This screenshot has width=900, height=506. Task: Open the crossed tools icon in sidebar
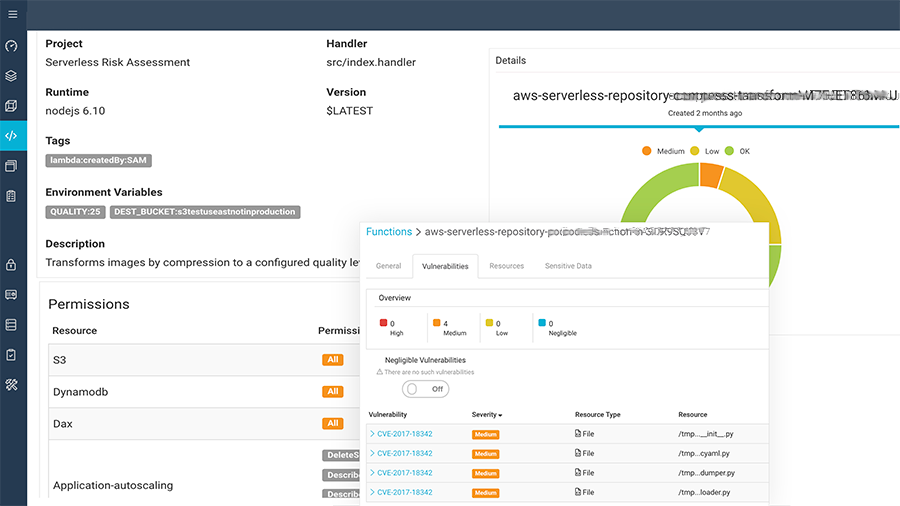pyautogui.click(x=11, y=384)
